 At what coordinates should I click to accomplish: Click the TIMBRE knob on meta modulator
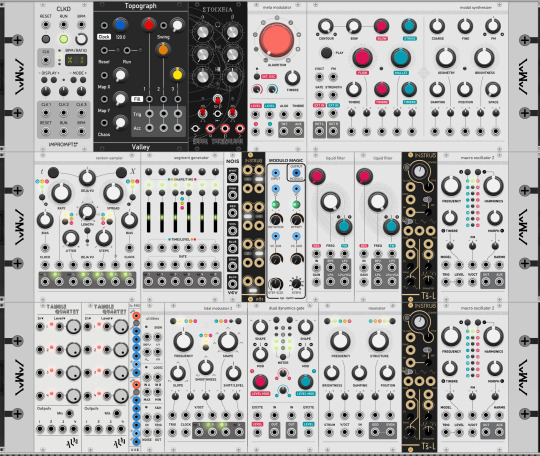(292, 77)
